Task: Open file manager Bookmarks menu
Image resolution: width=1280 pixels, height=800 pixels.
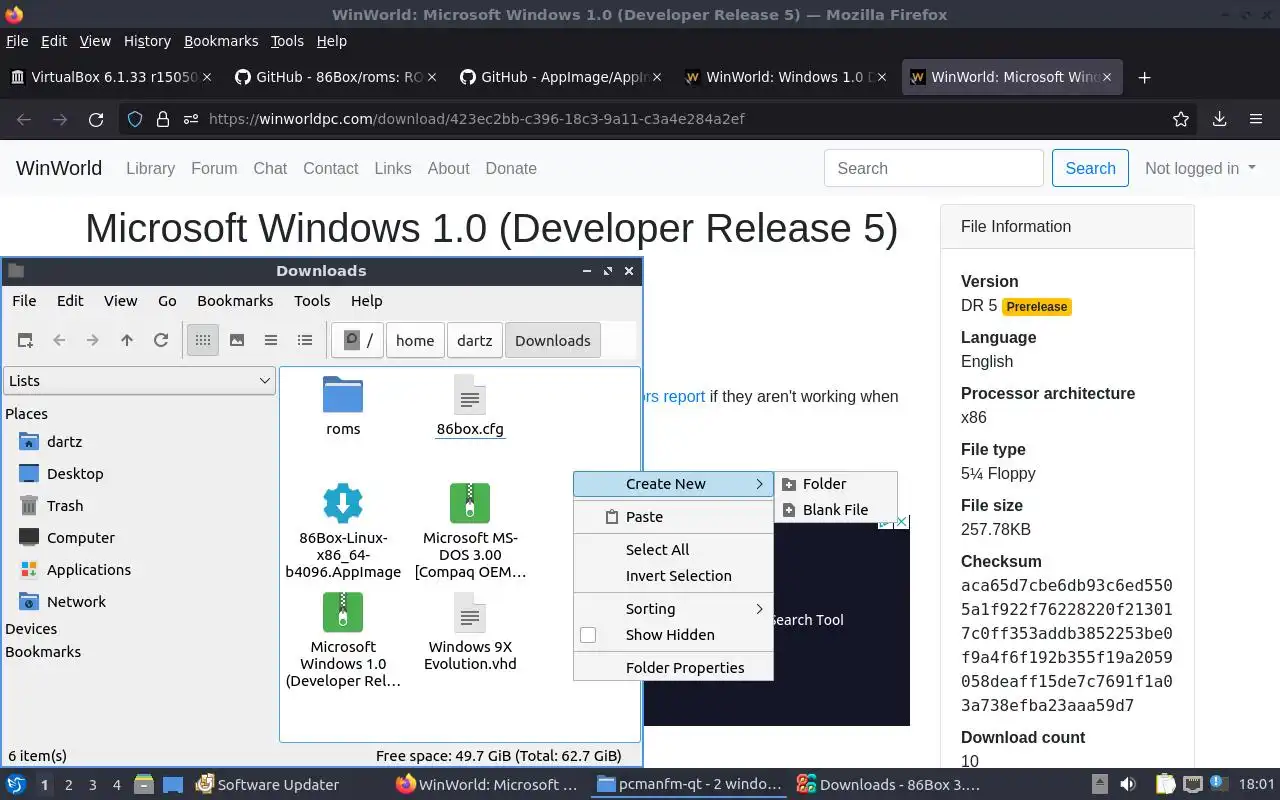Action: 235,300
